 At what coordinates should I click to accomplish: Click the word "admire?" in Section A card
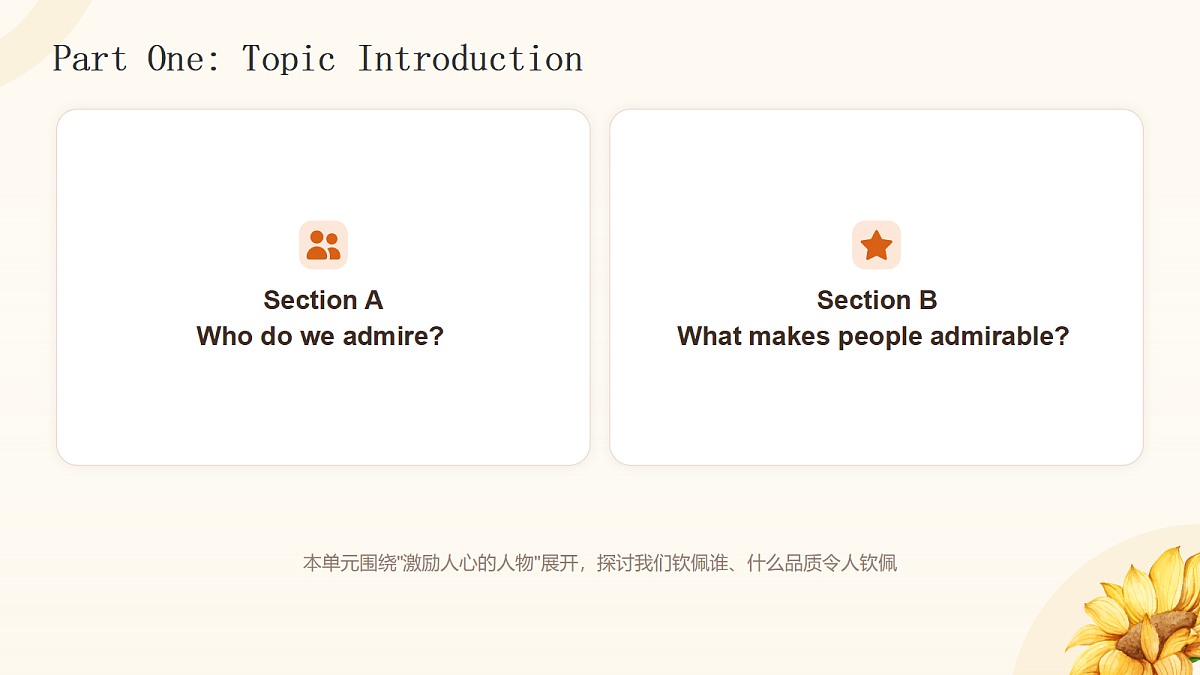(x=393, y=336)
